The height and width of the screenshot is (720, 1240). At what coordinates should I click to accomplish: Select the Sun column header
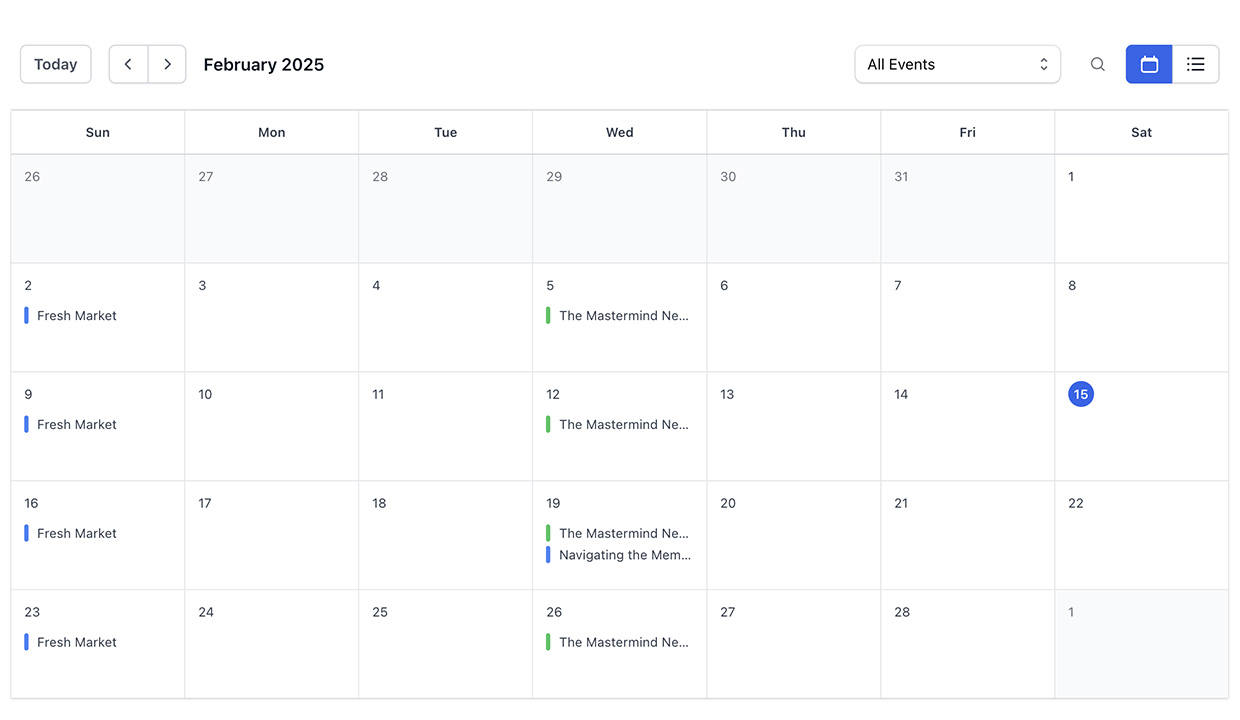(97, 131)
